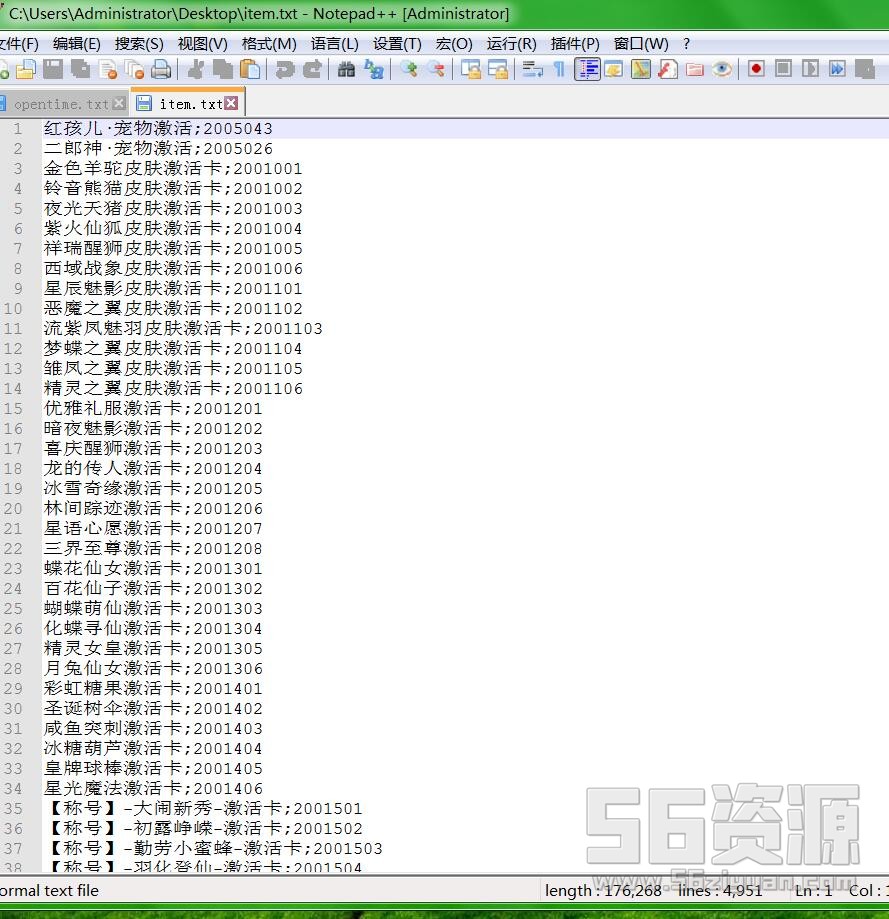
Task: Start macro recording with red dot
Action: click(x=757, y=69)
